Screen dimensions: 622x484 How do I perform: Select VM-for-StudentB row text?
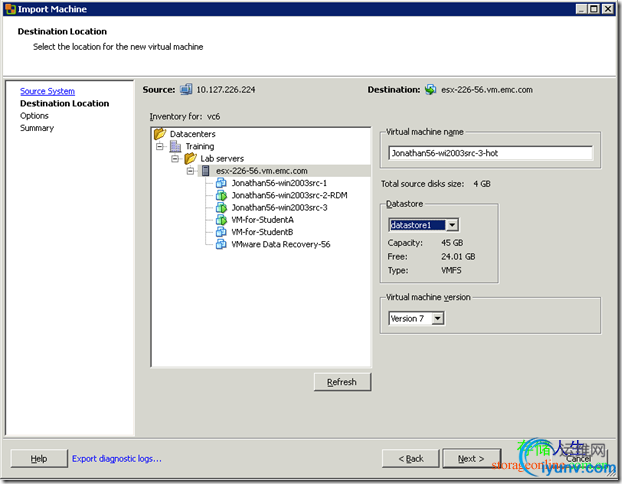263,232
